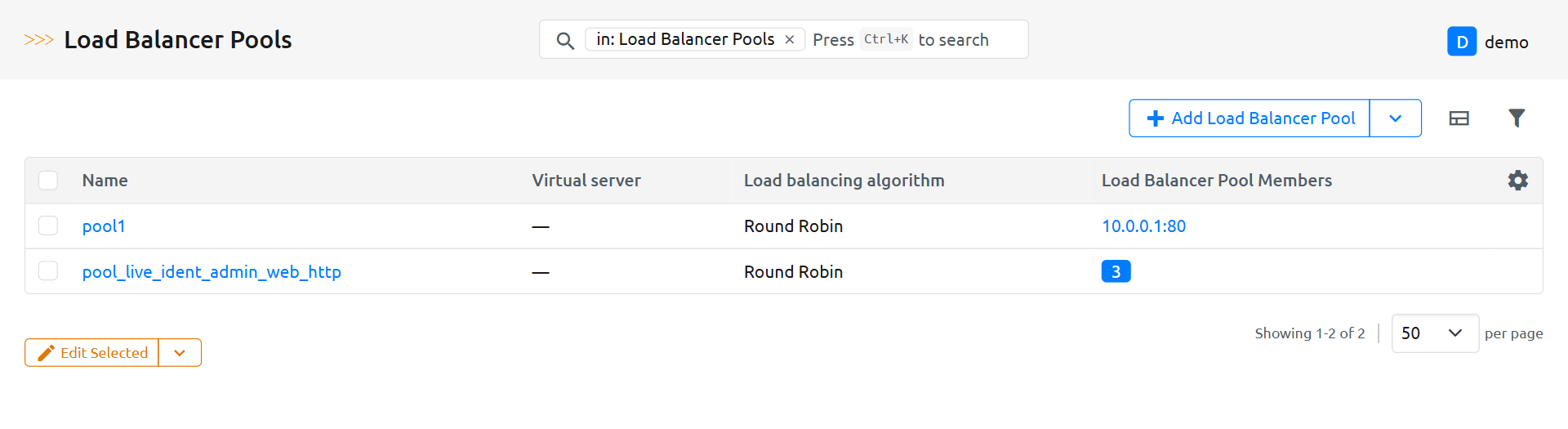Expand the Edit Selected dropdown arrow
This screenshot has width=1568, height=429.
point(180,353)
